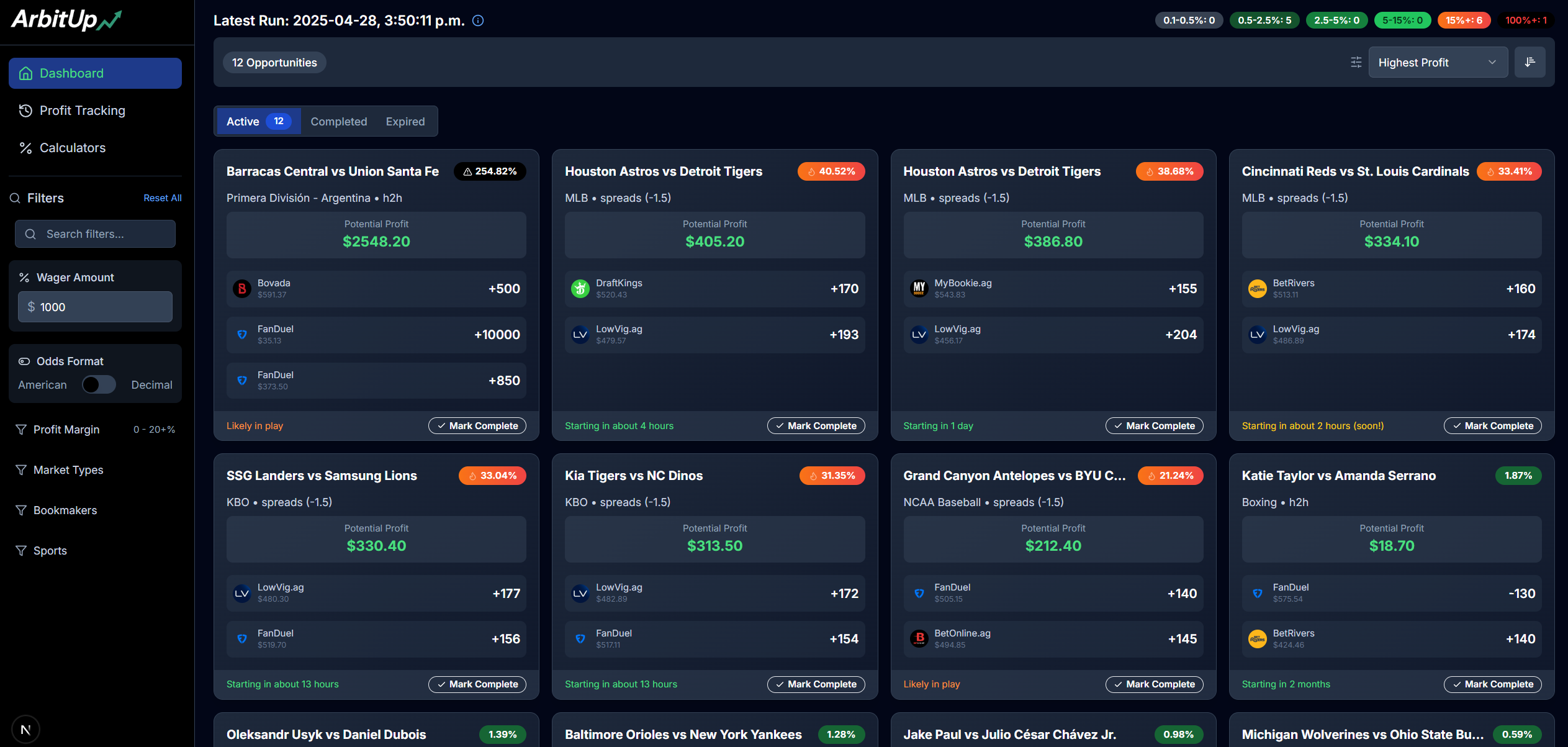Toggle sort direction icon button

coord(1530,62)
